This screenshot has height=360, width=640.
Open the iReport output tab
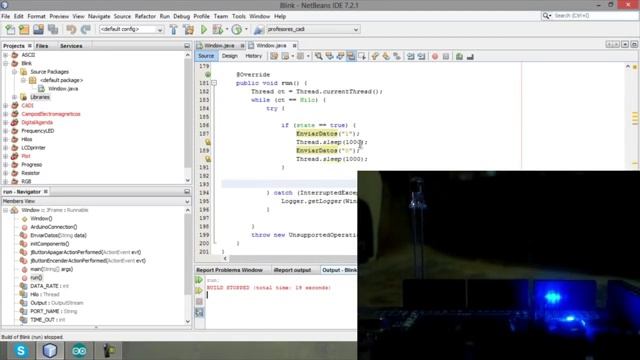coord(292,270)
